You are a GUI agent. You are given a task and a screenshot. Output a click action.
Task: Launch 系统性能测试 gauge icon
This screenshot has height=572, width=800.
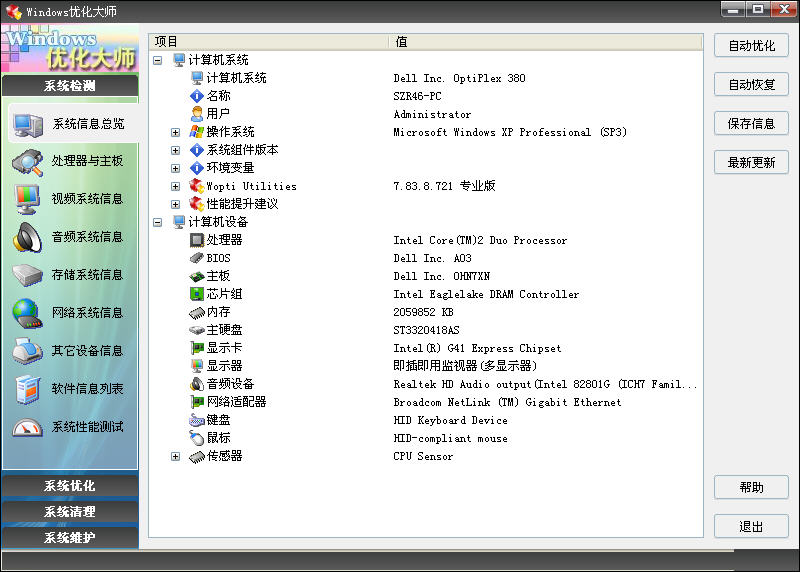[x=27, y=427]
